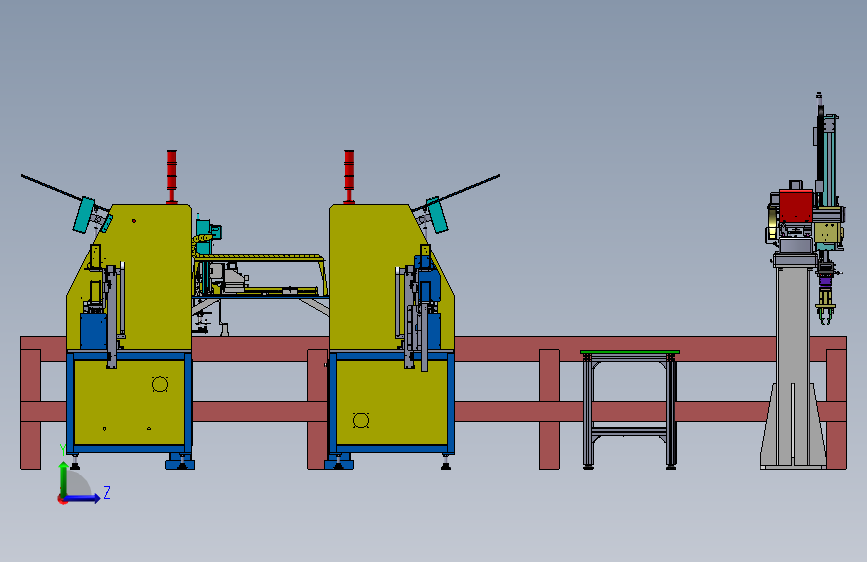The image size is (867, 562).
Task: Pick the teal sensor on the left machine arm
Action: [x=84, y=215]
